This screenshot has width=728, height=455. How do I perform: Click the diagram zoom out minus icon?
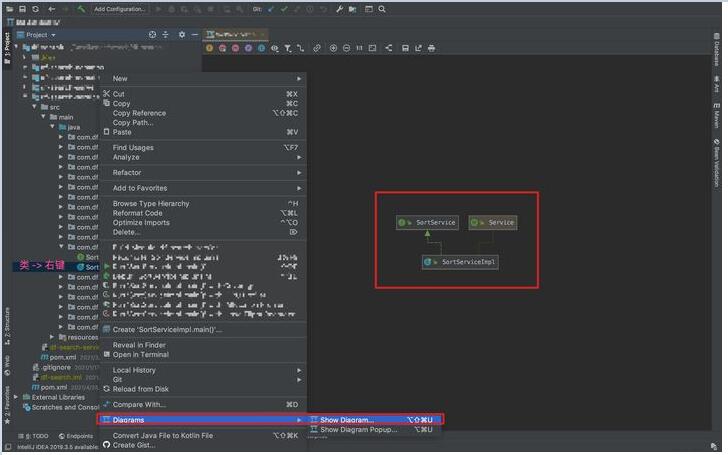pyautogui.click(x=346, y=48)
